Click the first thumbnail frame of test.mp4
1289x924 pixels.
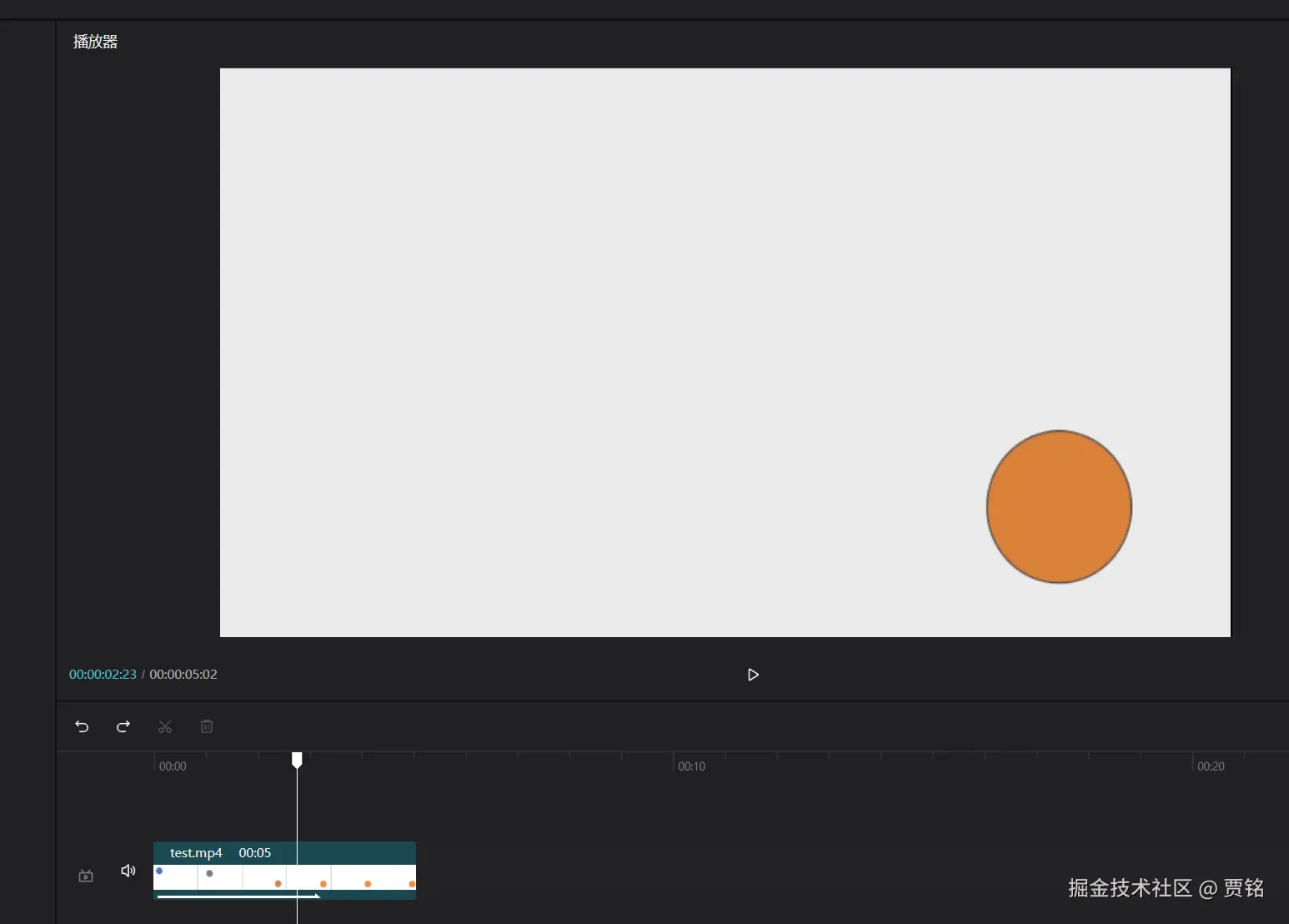tap(175, 877)
